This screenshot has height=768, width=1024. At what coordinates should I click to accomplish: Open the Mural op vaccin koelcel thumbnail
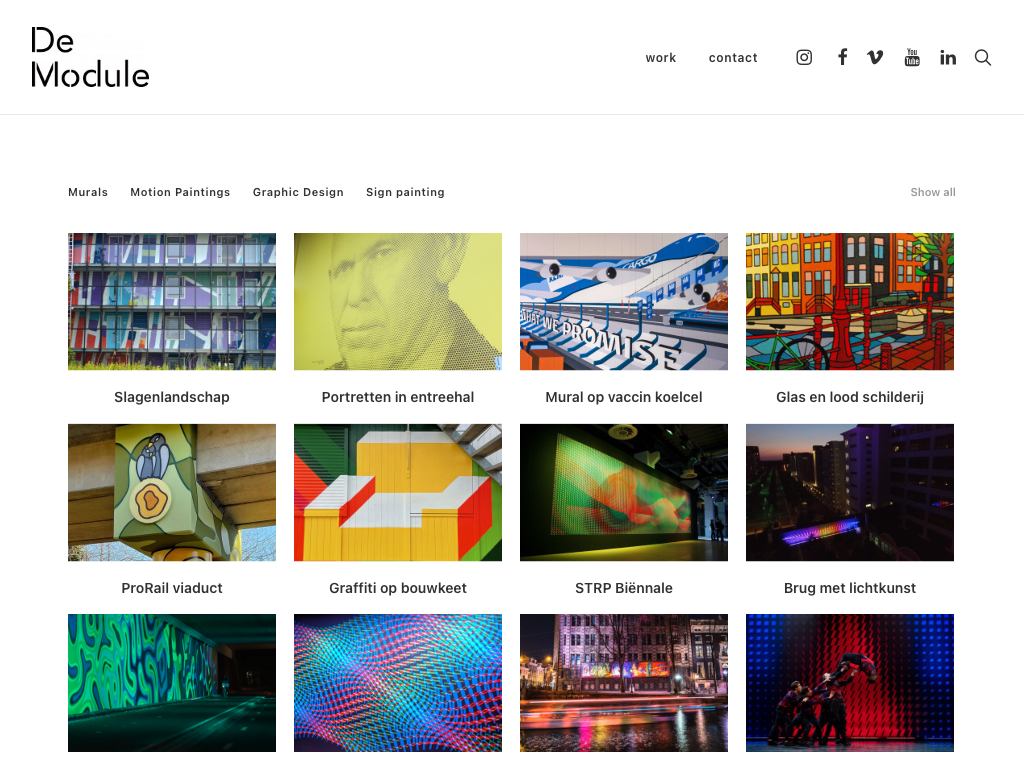pyautogui.click(x=624, y=302)
